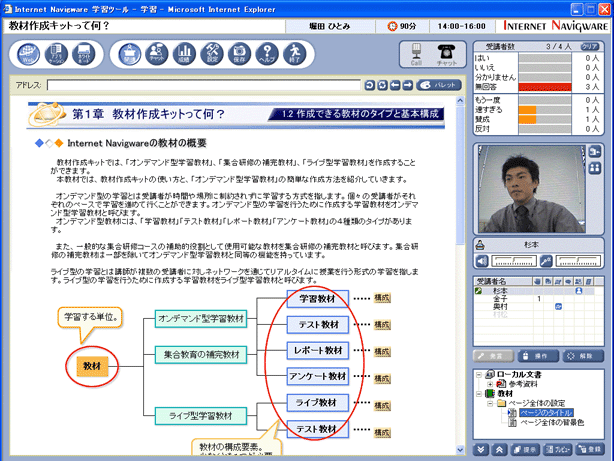Click the refresh page address bar icon
Image resolution: width=614 pixels, height=461 pixels.
coord(382,85)
